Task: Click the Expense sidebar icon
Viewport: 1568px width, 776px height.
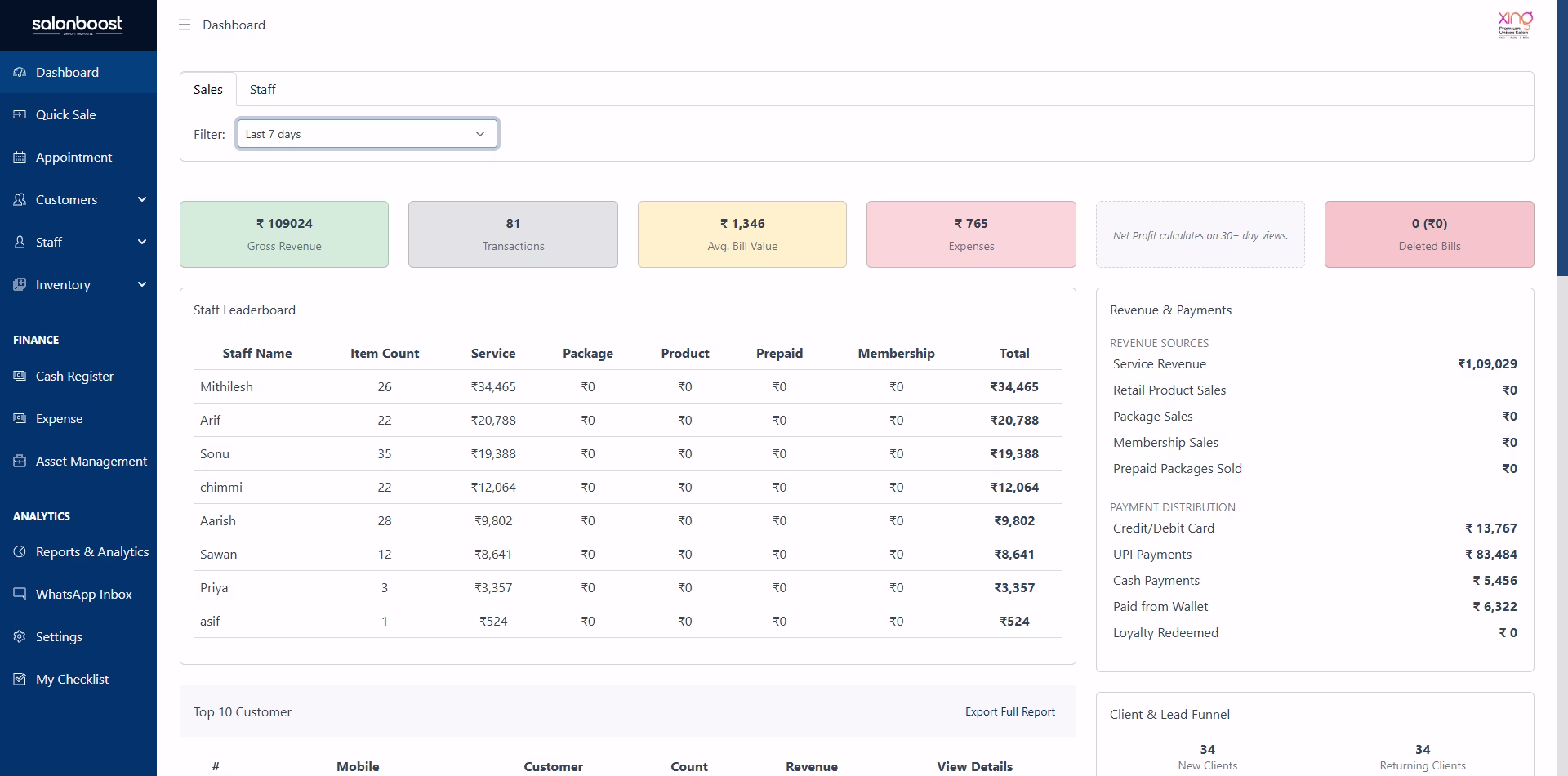Action: [20, 418]
